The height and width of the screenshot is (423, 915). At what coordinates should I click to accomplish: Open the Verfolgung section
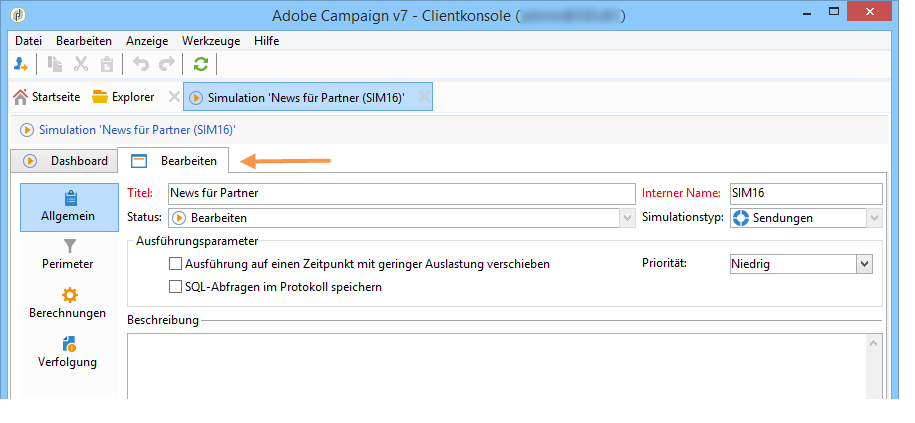click(69, 352)
